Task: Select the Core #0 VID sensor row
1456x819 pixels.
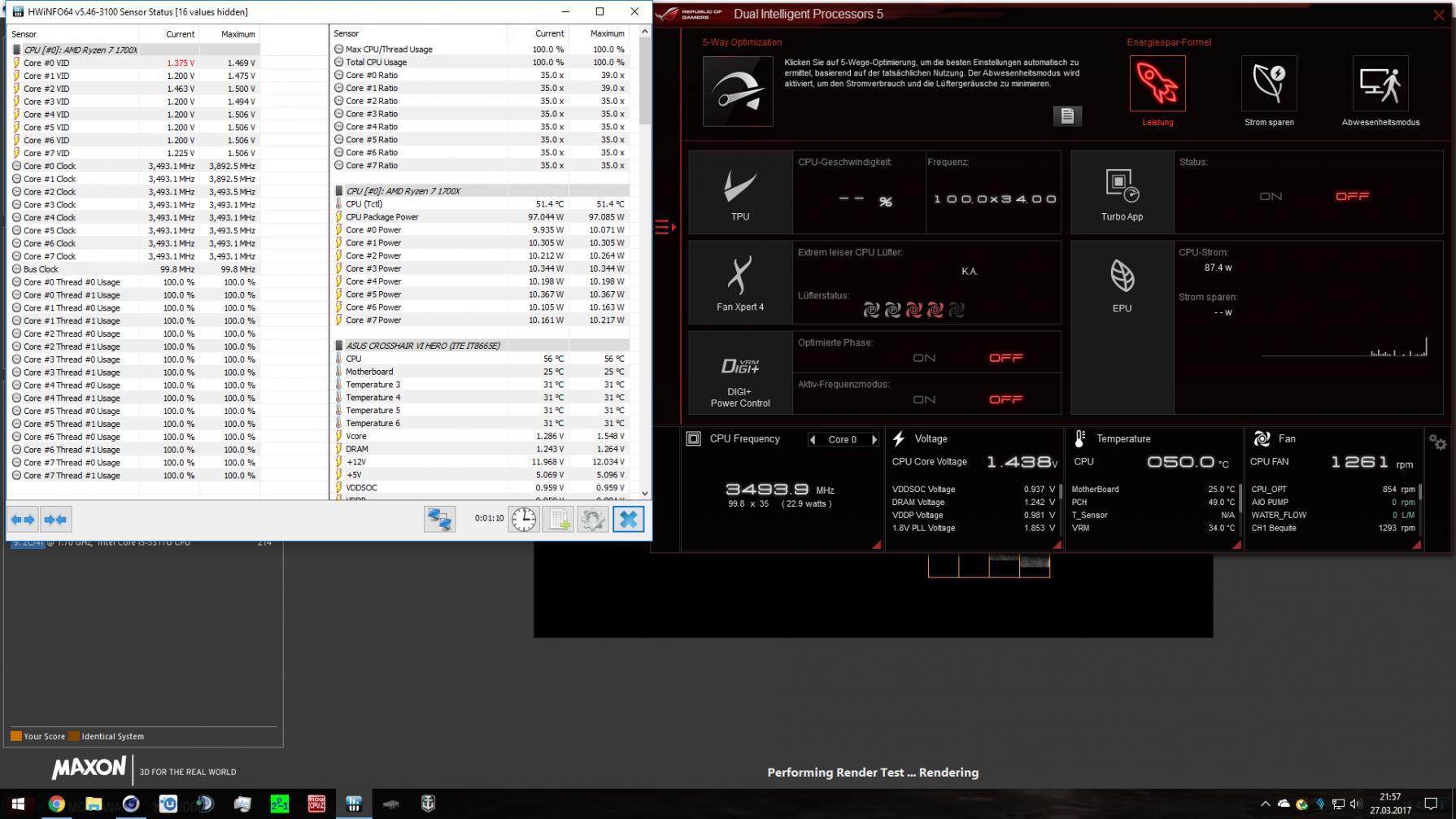Action: click(133, 63)
